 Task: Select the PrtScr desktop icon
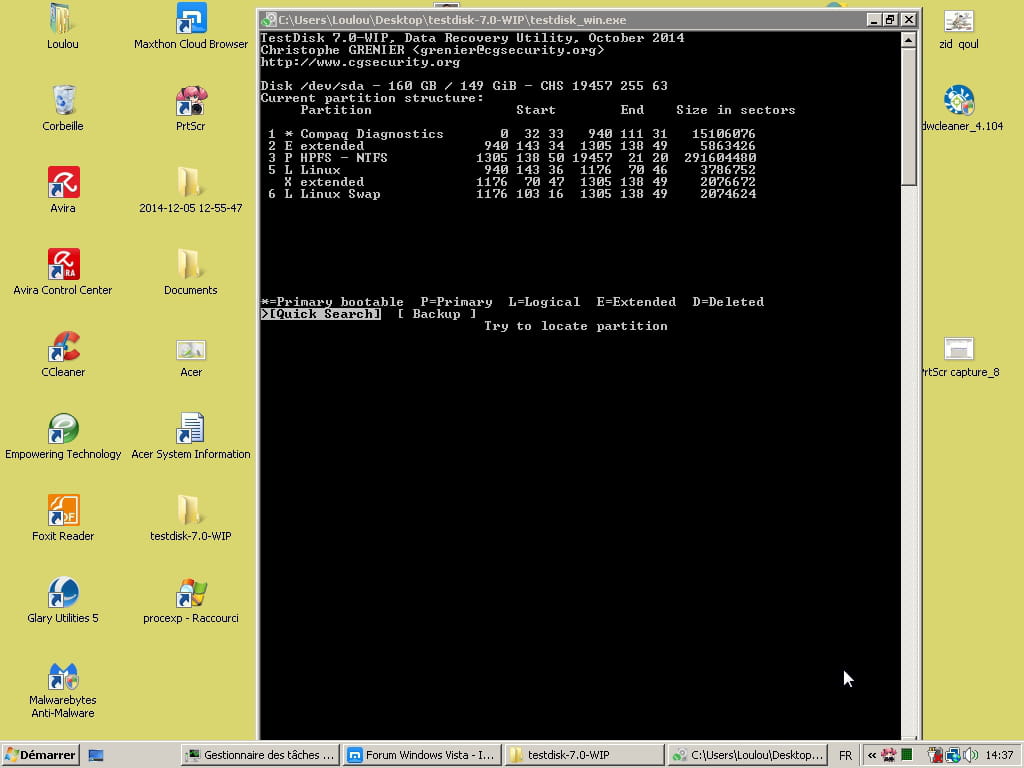[x=191, y=108]
